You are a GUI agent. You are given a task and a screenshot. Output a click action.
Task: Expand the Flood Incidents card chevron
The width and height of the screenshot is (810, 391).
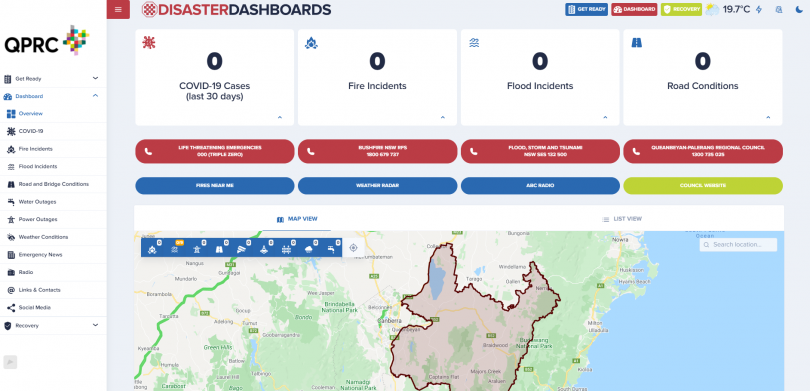[605, 117]
